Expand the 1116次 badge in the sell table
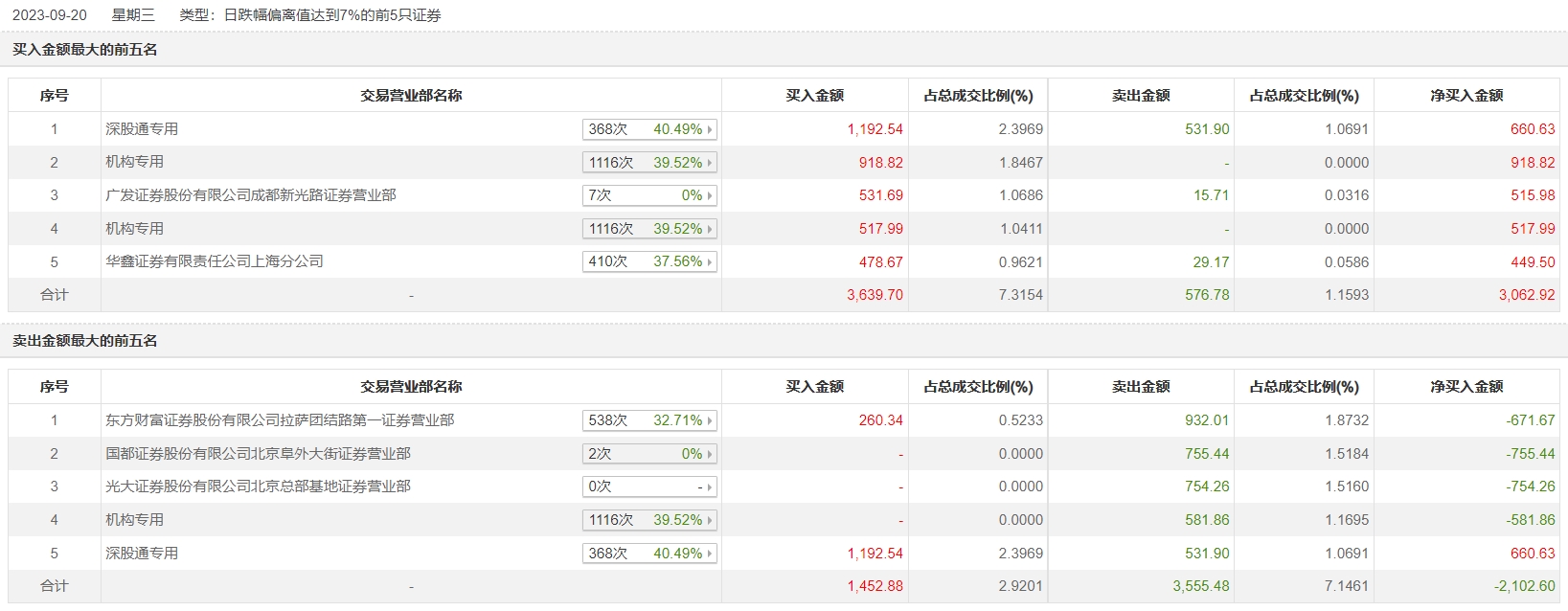 click(x=649, y=520)
